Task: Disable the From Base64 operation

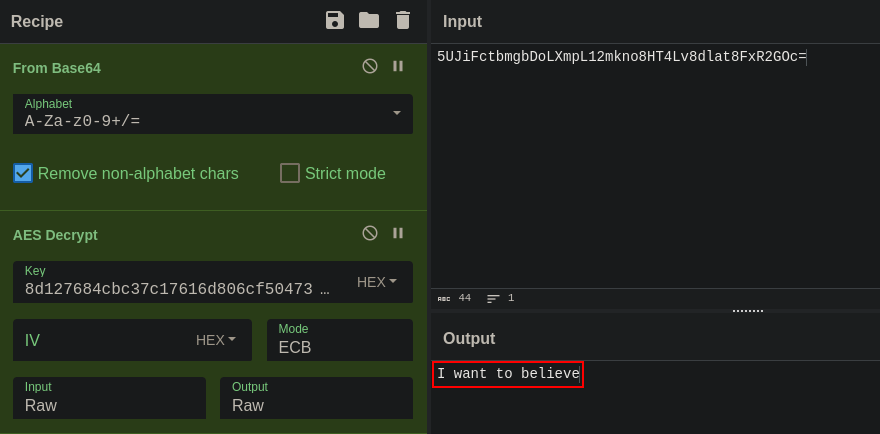Action: coord(370,67)
